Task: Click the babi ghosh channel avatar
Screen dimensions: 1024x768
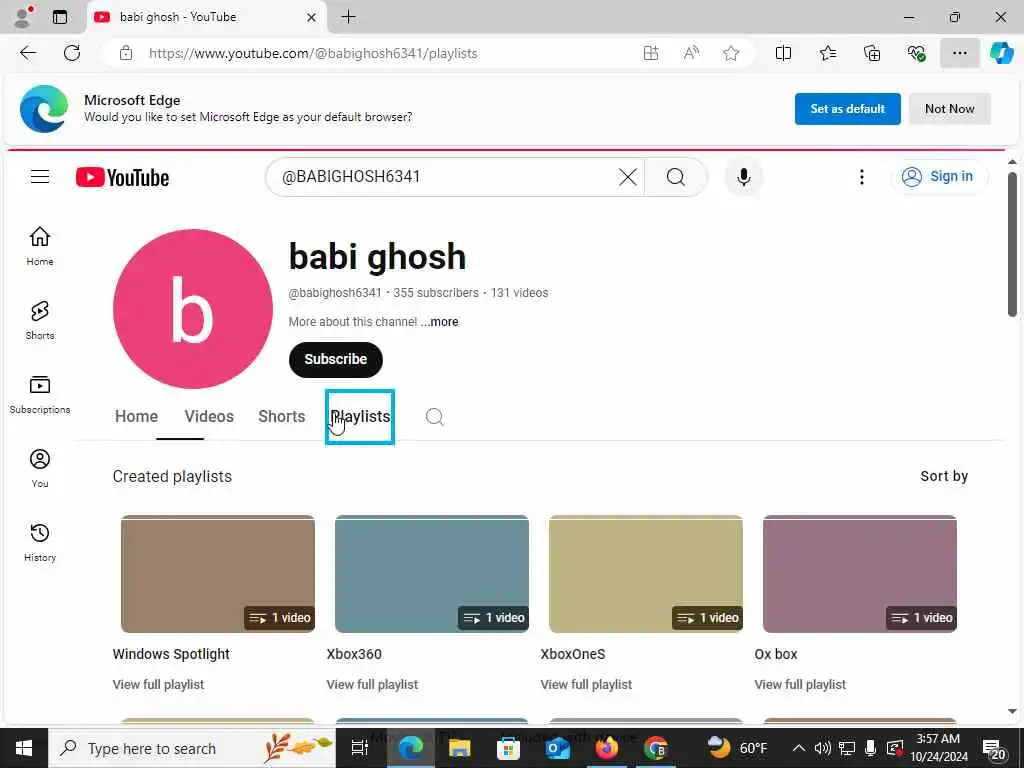Action: tap(193, 309)
